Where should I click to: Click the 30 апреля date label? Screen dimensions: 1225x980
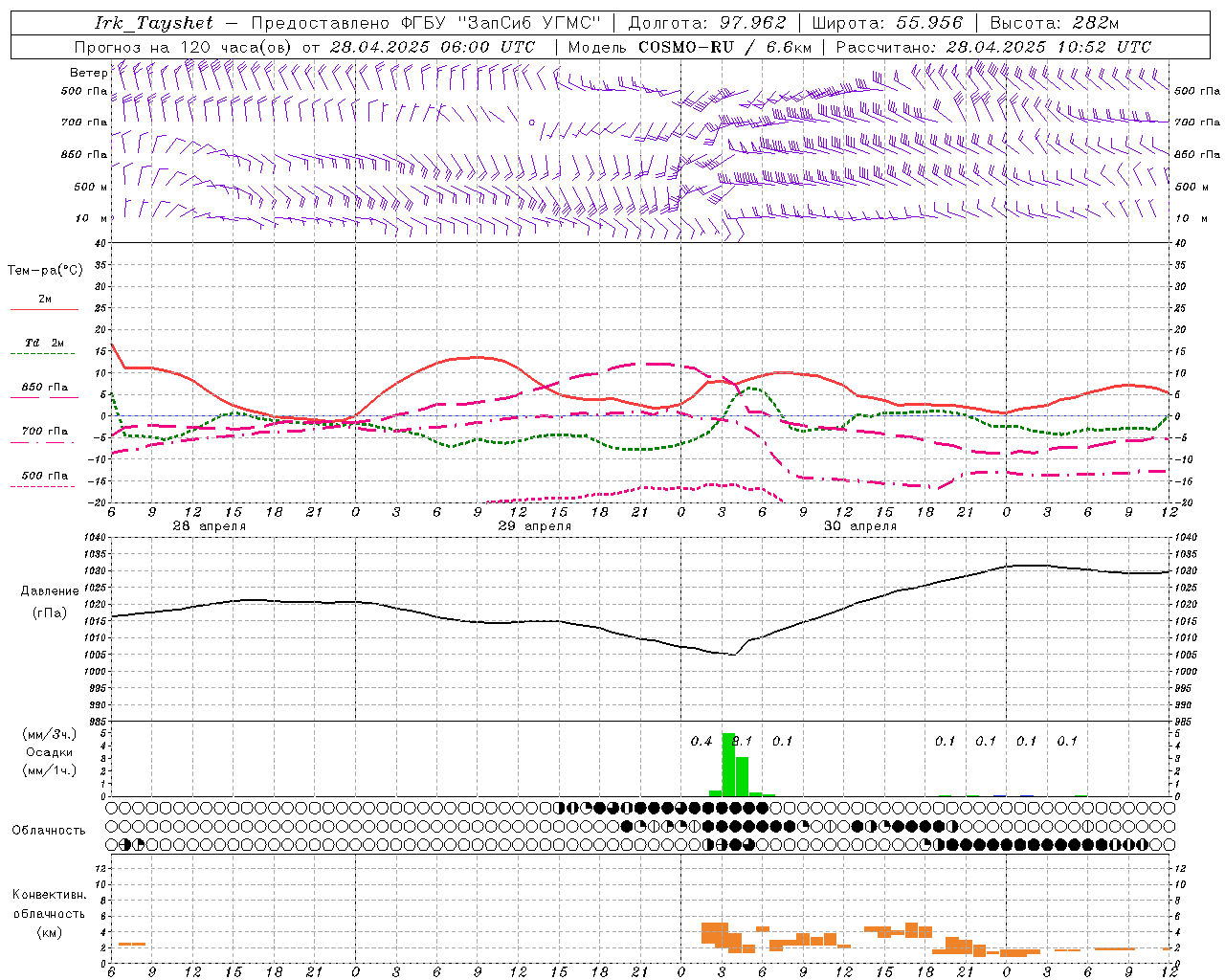tap(860, 526)
